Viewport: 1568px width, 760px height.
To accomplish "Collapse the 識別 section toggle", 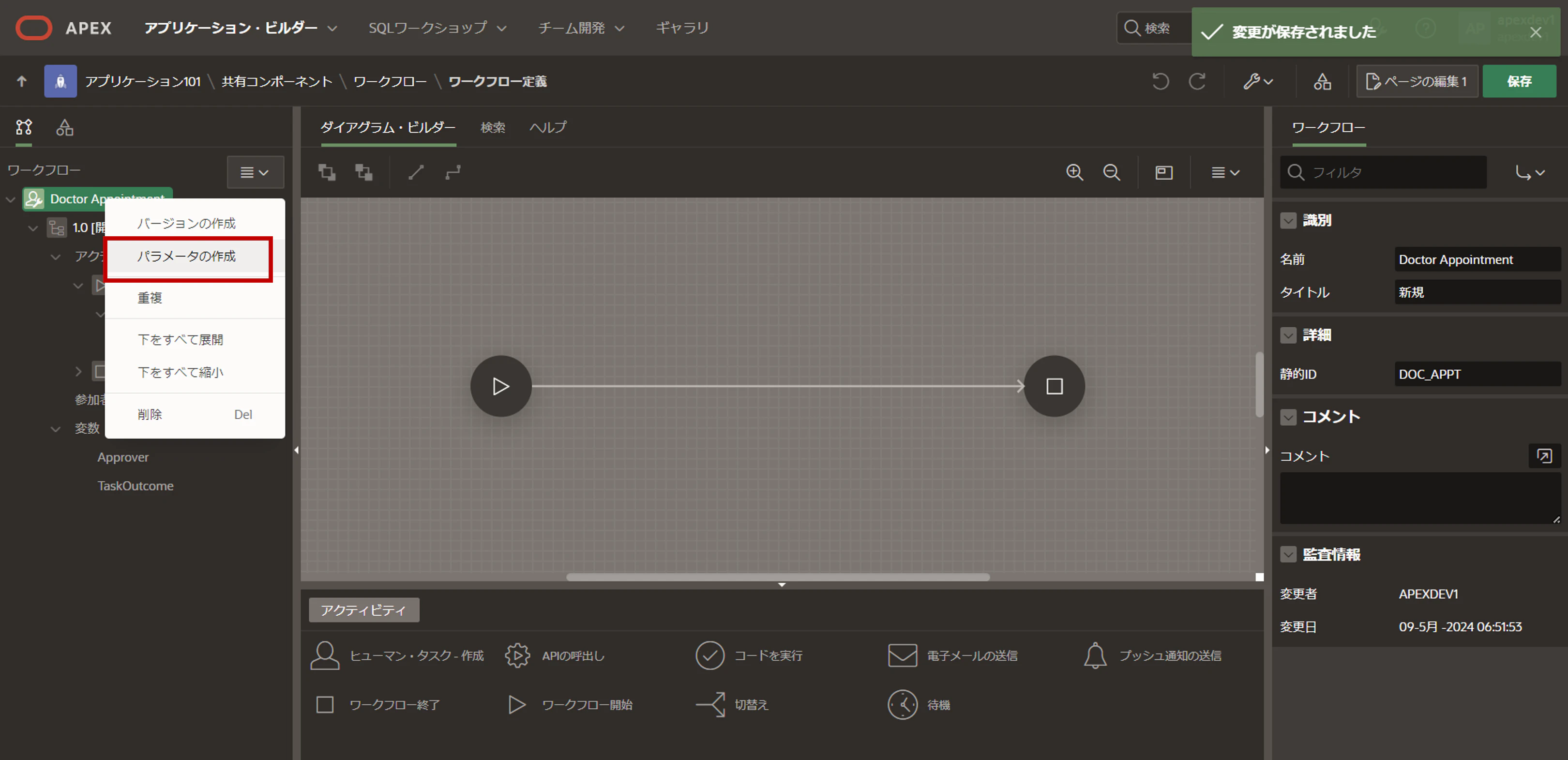I will click(x=1288, y=220).
